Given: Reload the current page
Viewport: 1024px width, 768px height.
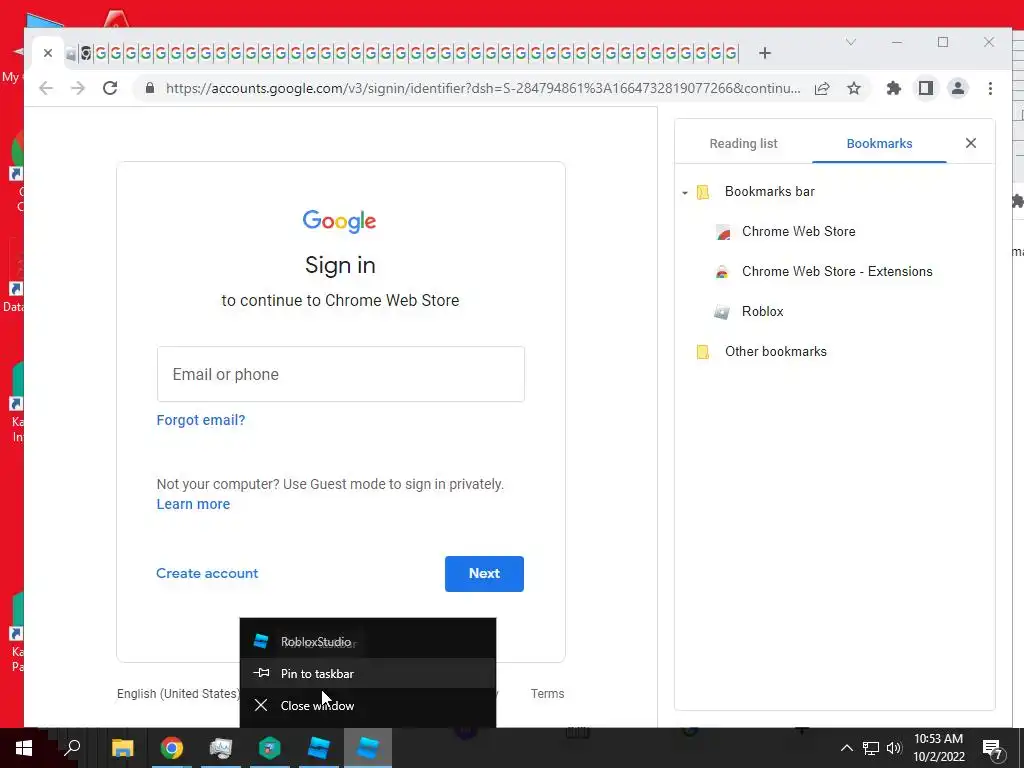Looking at the screenshot, I should (110, 88).
